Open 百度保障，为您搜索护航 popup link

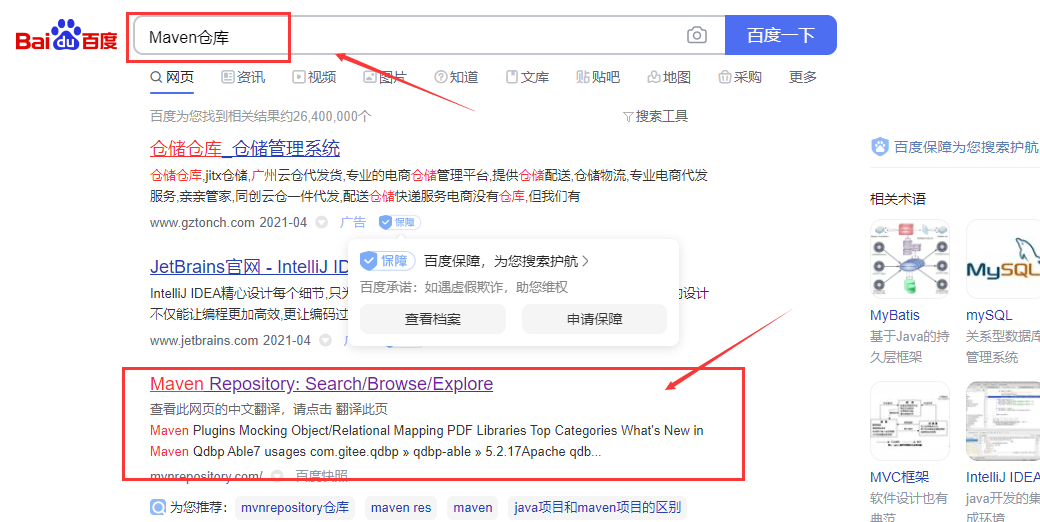pos(507,261)
